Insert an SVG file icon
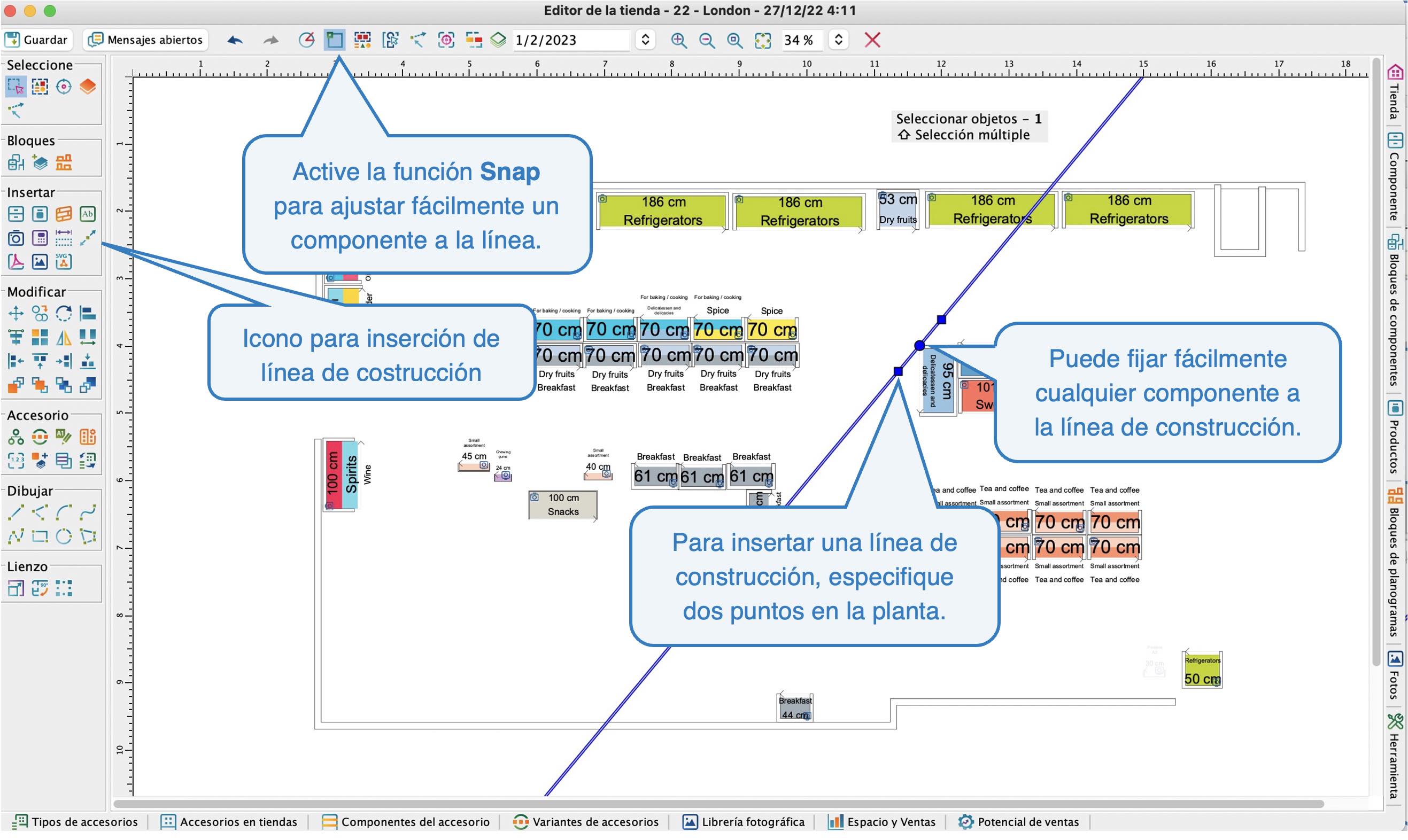 tap(64, 262)
